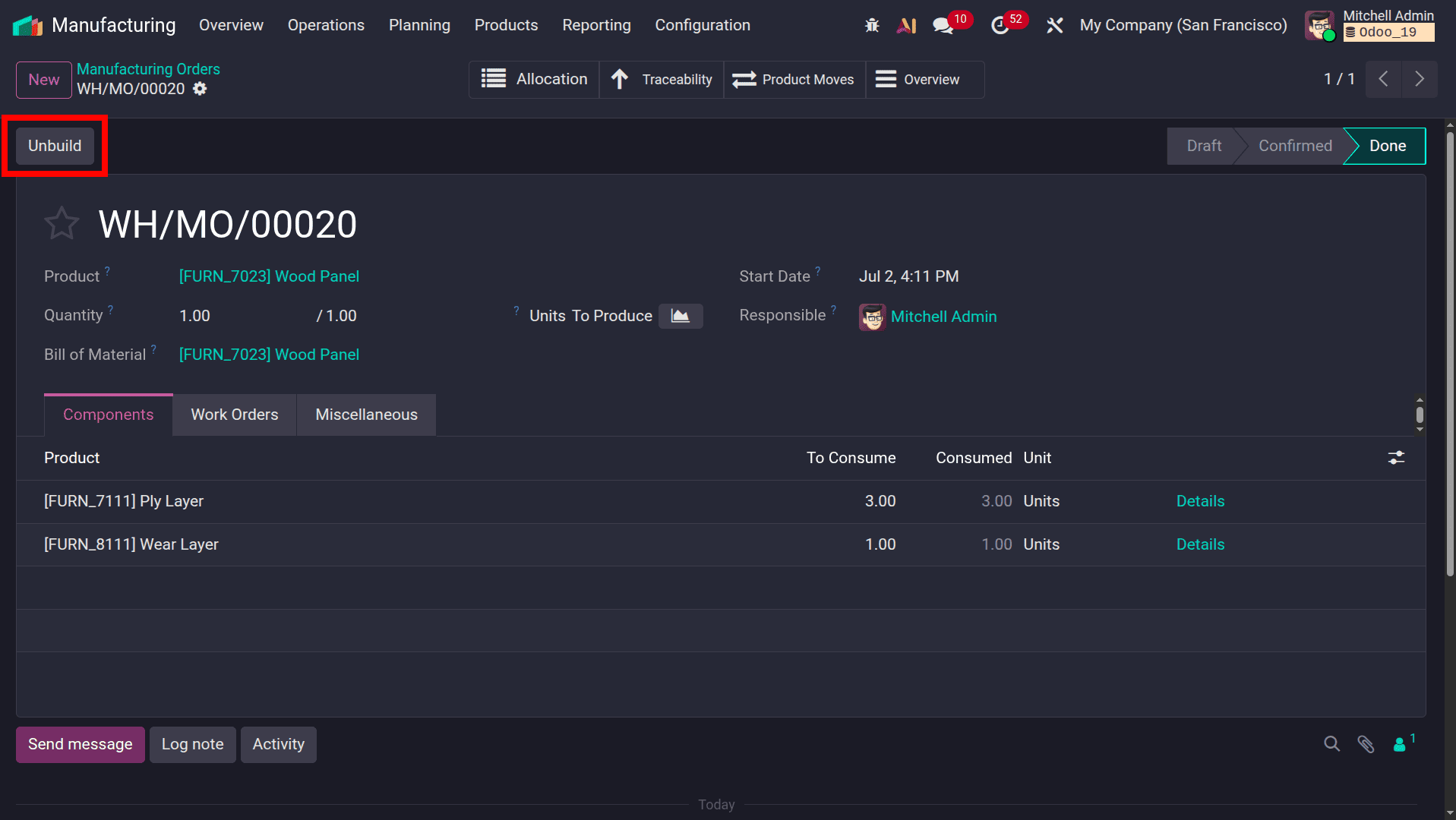Click the Responsible field help question mark
Image resolution: width=1456 pixels, height=820 pixels.
point(833,309)
